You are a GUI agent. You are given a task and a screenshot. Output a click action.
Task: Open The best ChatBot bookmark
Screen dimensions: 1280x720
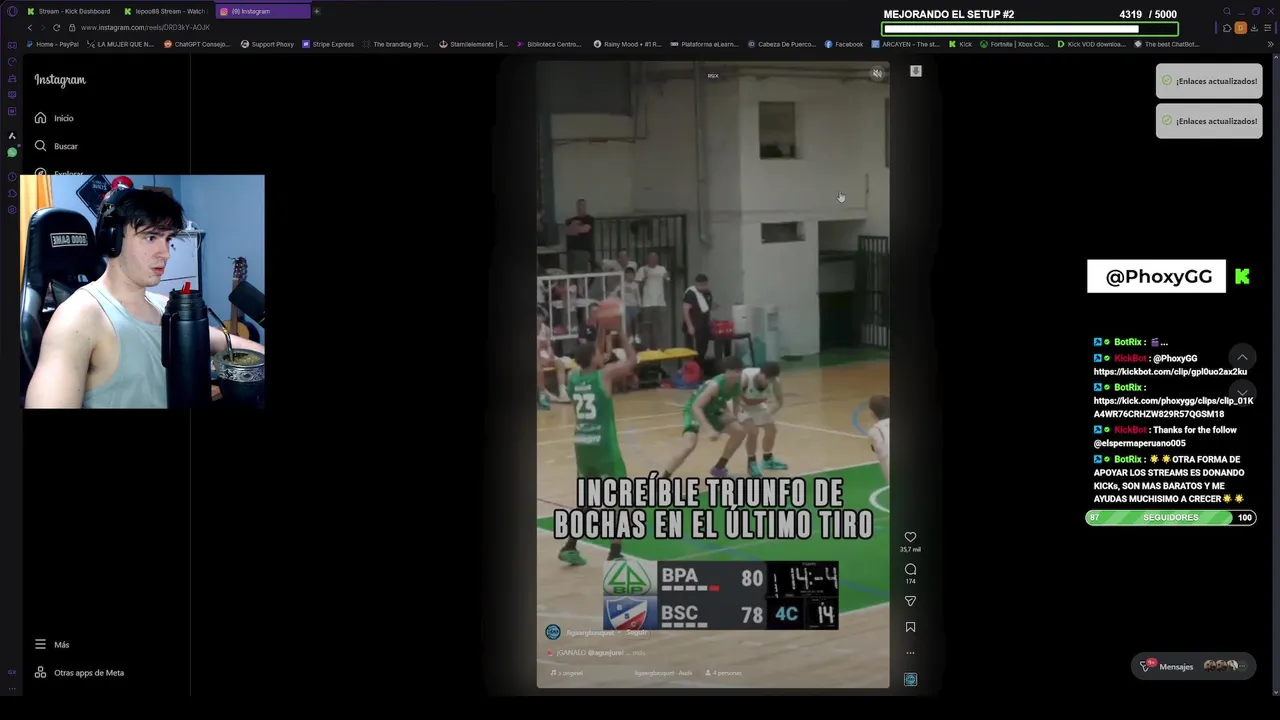pyautogui.click(x=1167, y=44)
